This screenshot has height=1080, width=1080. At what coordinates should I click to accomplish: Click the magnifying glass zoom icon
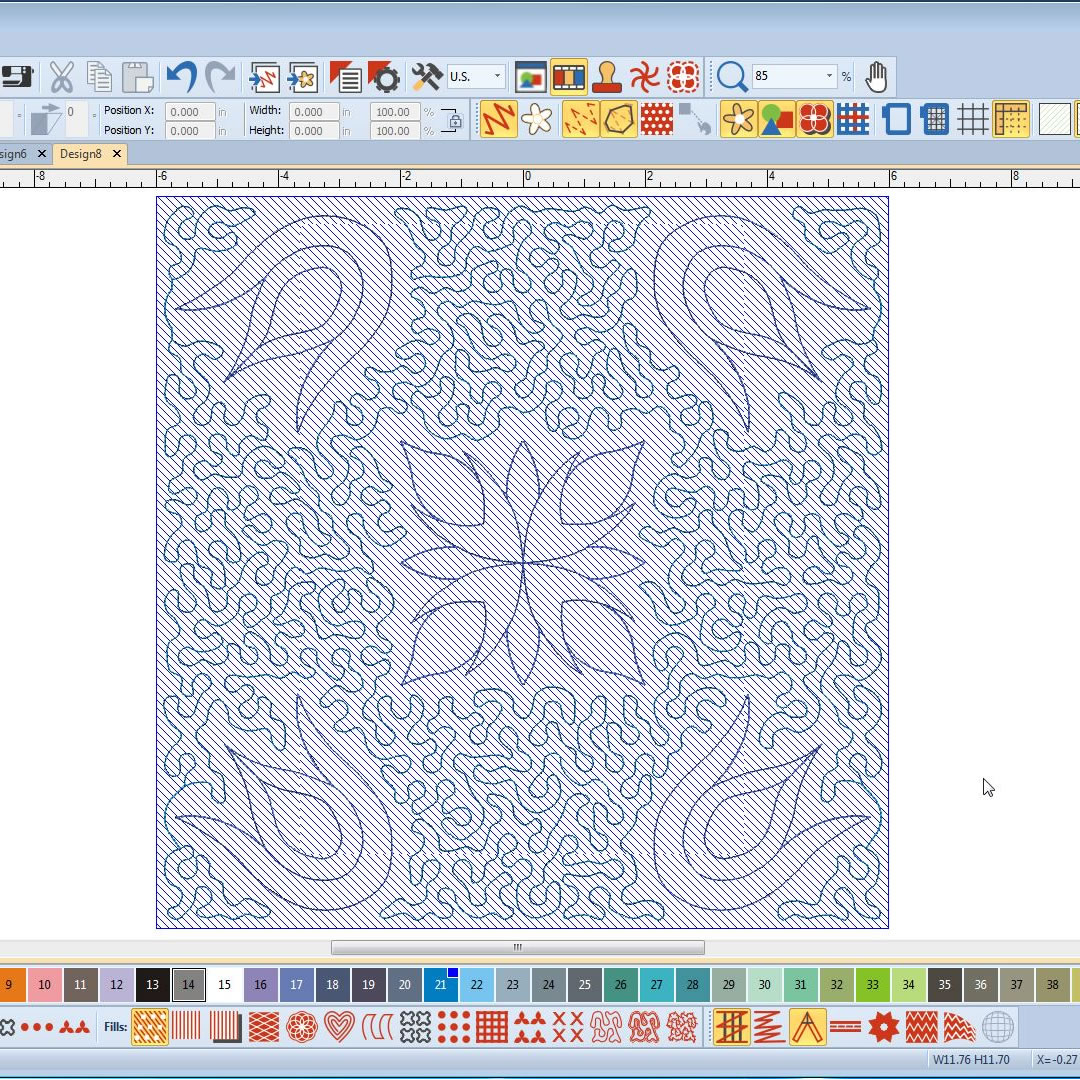732,77
